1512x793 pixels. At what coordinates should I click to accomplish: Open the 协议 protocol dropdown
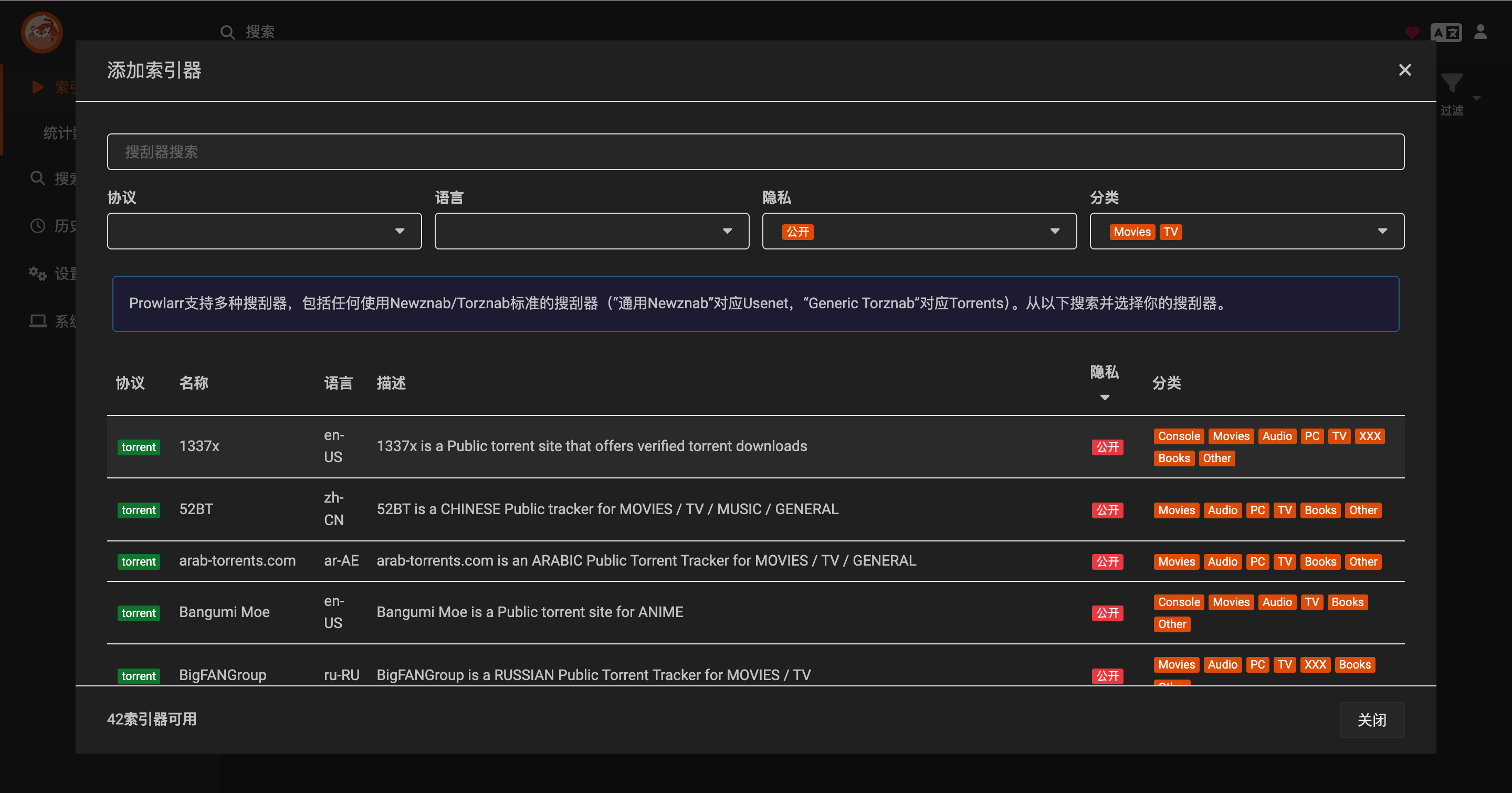pyautogui.click(x=264, y=231)
